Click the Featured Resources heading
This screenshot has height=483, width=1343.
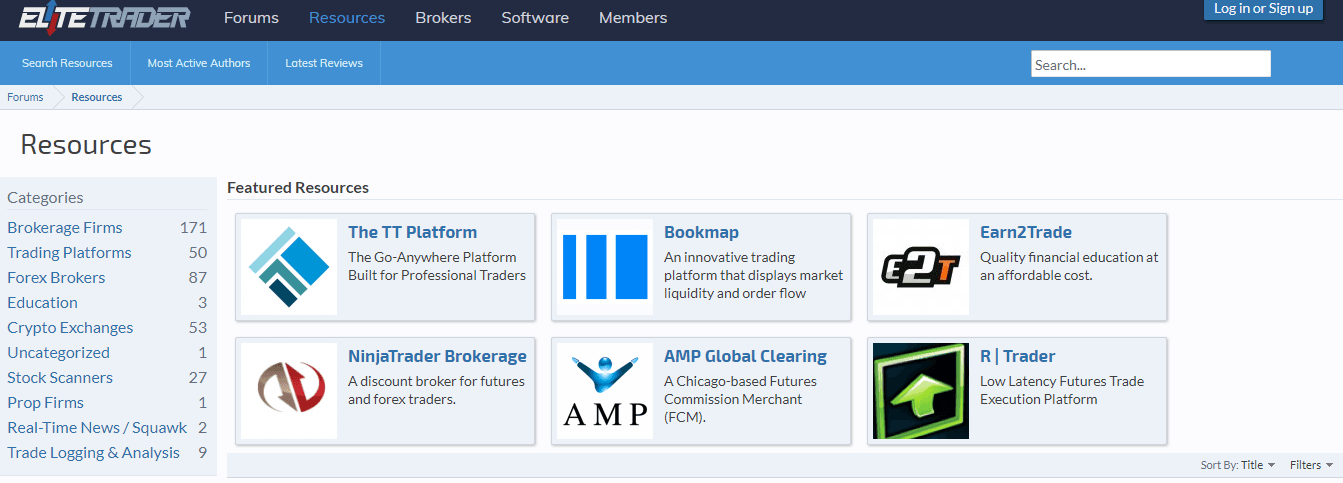click(x=298, y=187)
